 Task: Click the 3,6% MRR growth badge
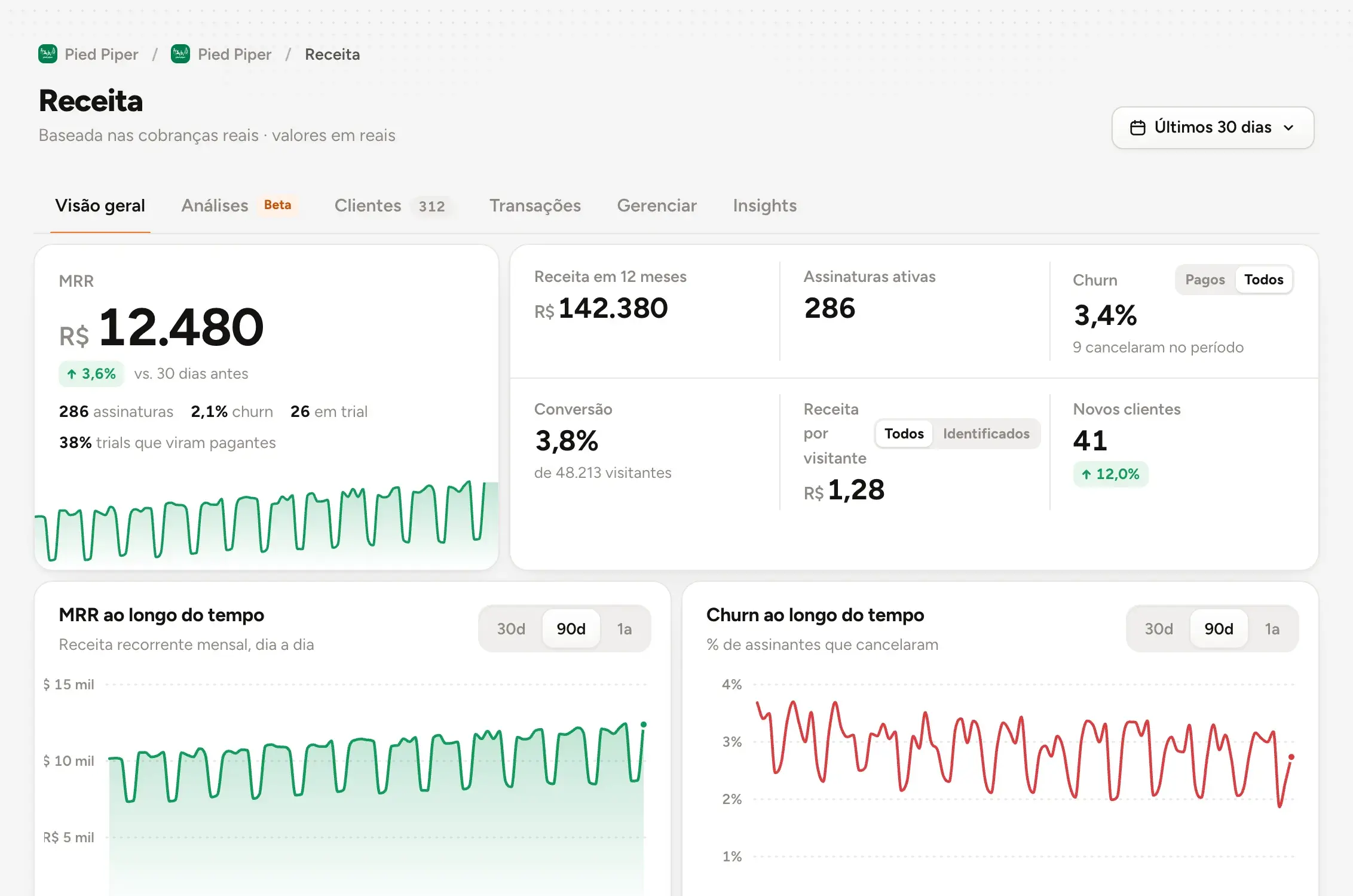click(91, 374)
